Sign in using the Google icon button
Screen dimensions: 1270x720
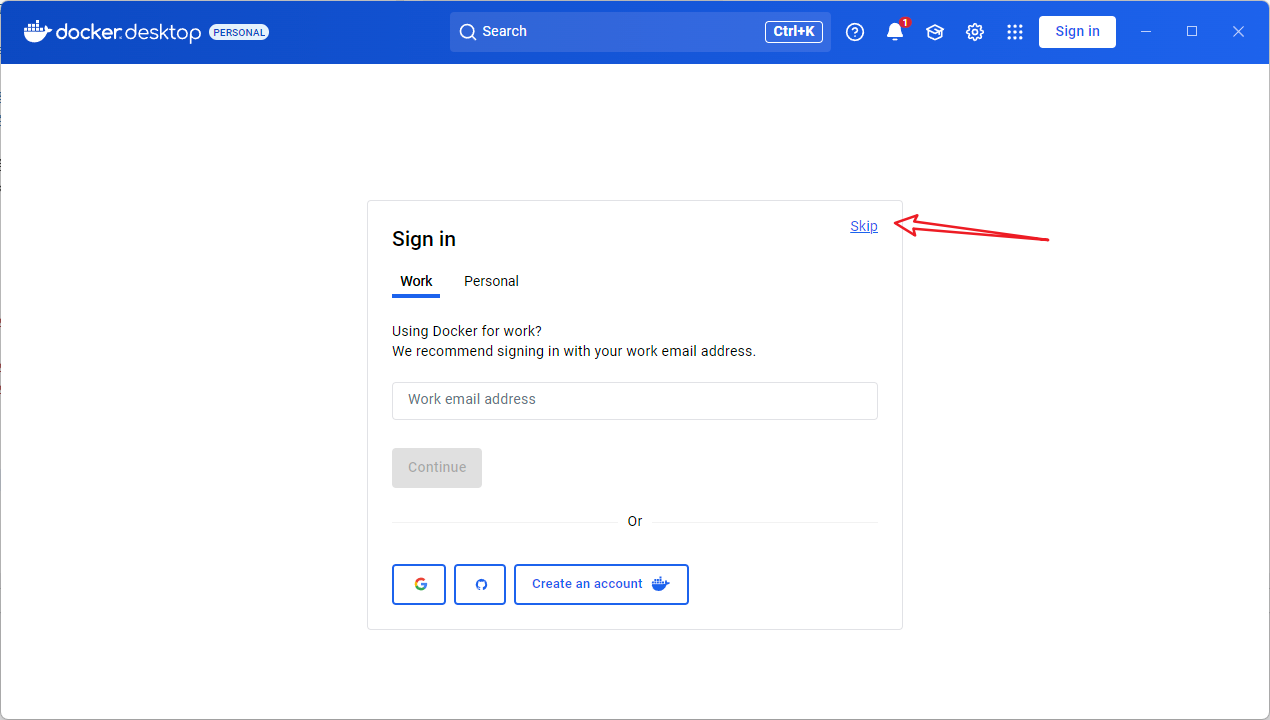click(419, 584)
